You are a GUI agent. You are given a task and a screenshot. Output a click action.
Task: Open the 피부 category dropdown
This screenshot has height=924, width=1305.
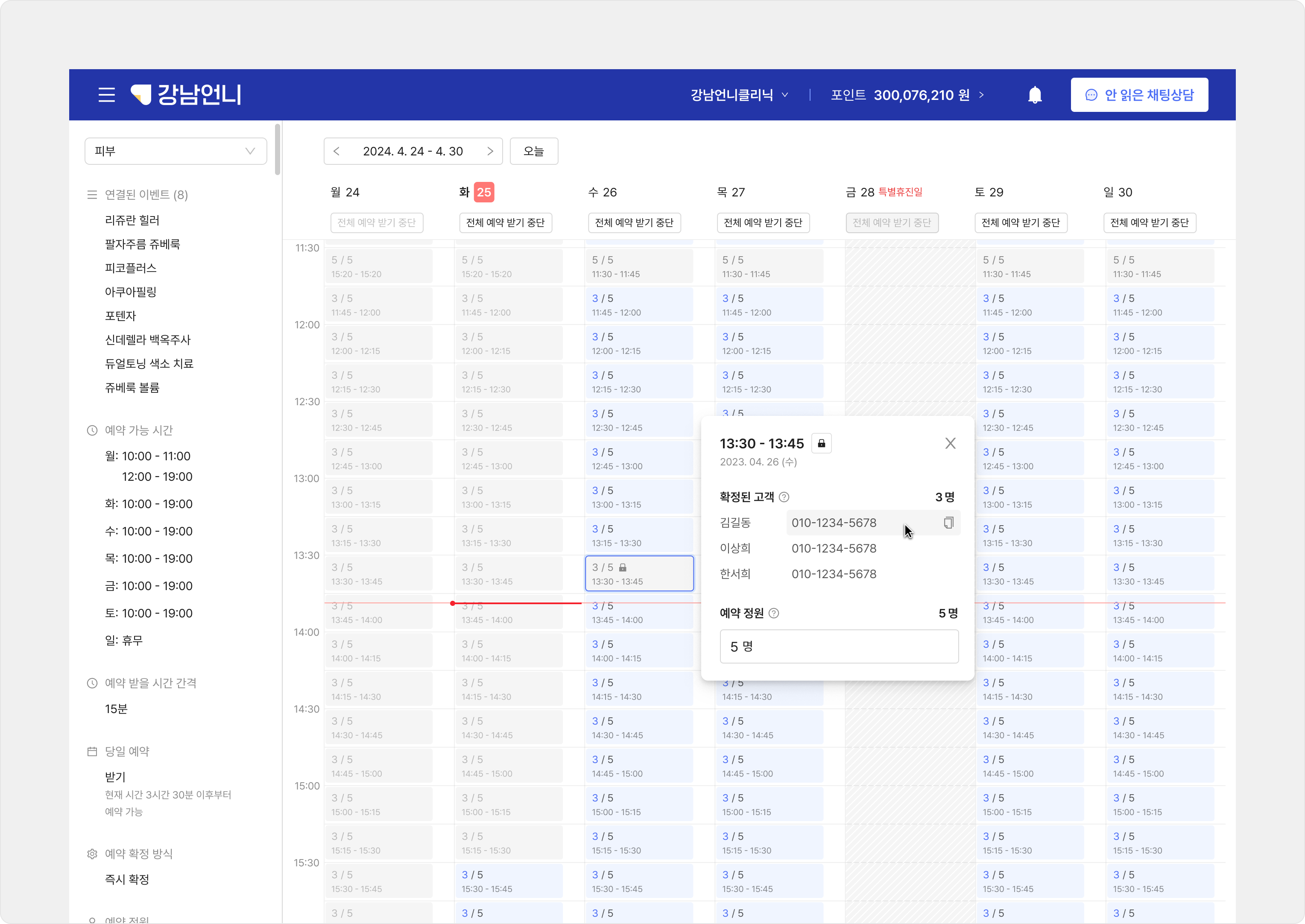pos(175,151)
